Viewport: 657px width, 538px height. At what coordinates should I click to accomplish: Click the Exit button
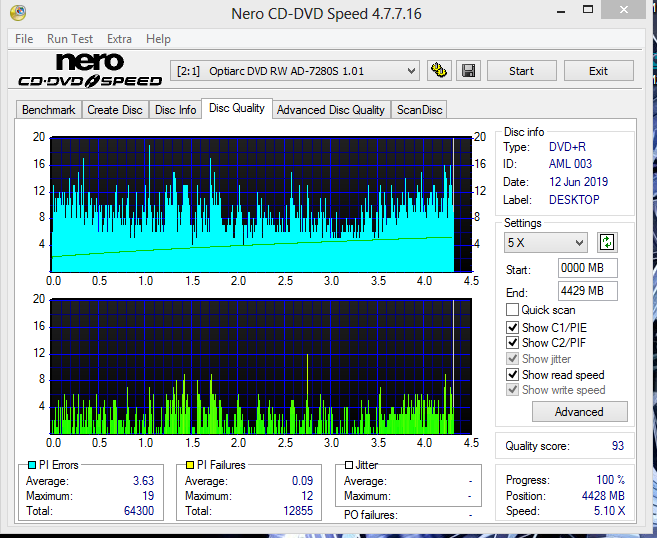tap(598, 71)
